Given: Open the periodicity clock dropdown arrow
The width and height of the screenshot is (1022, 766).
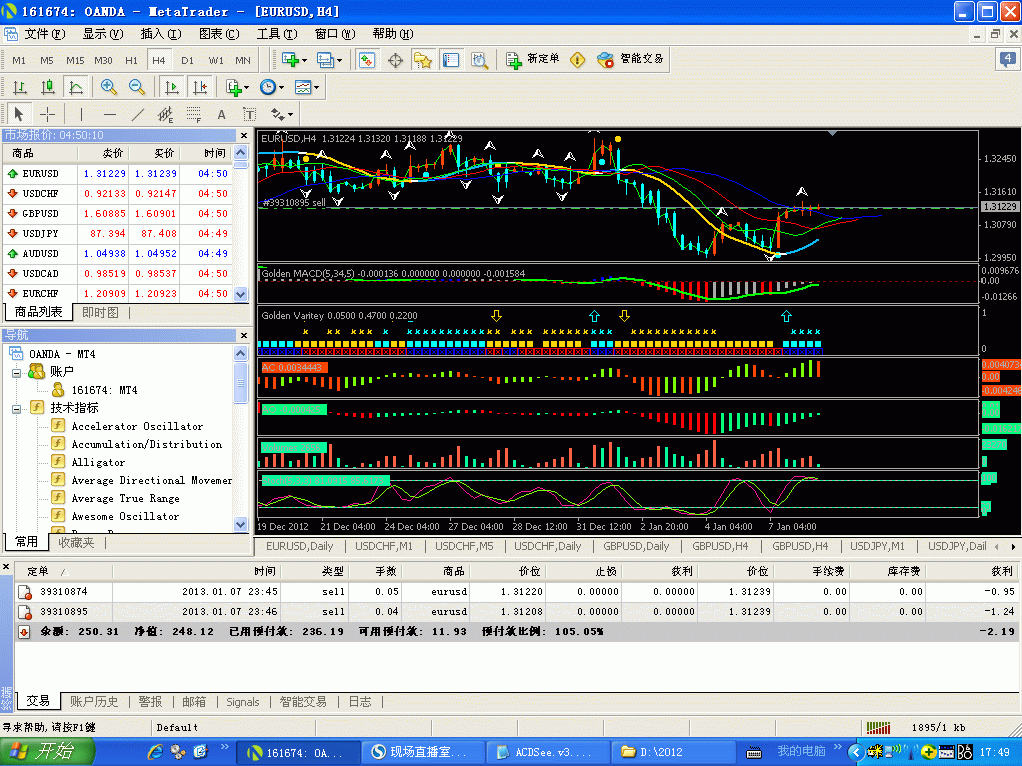Looking at the screenshot, I should click(x=281, y=88).
